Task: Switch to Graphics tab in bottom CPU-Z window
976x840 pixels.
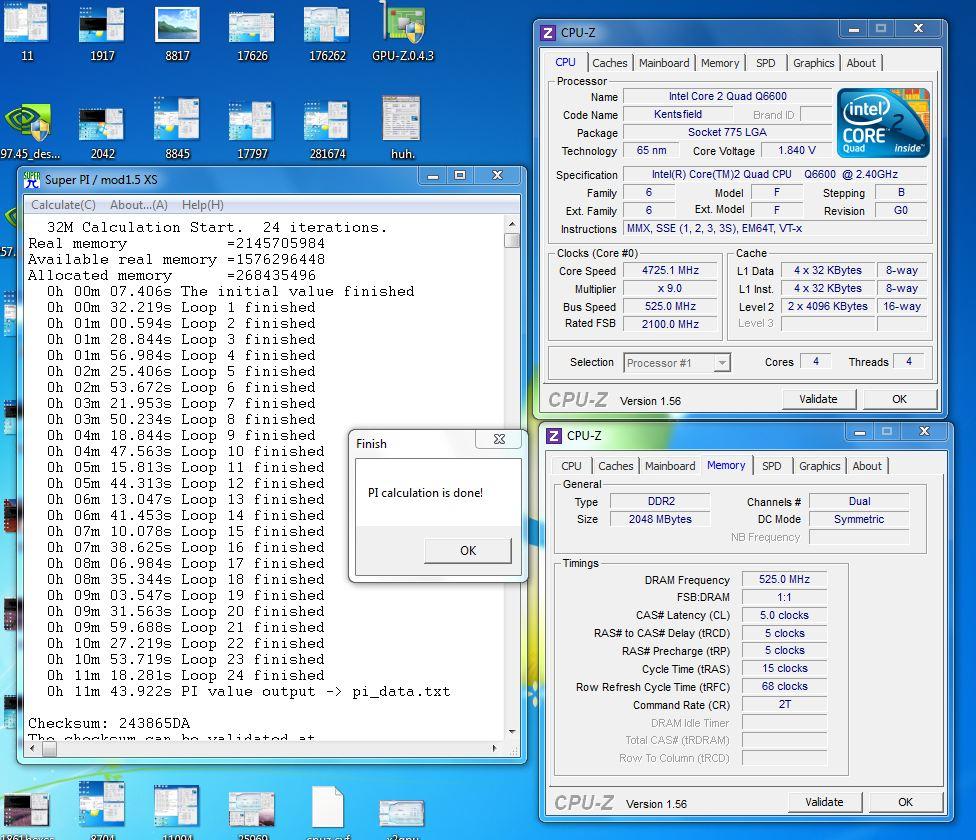Action: click(820, 466)
